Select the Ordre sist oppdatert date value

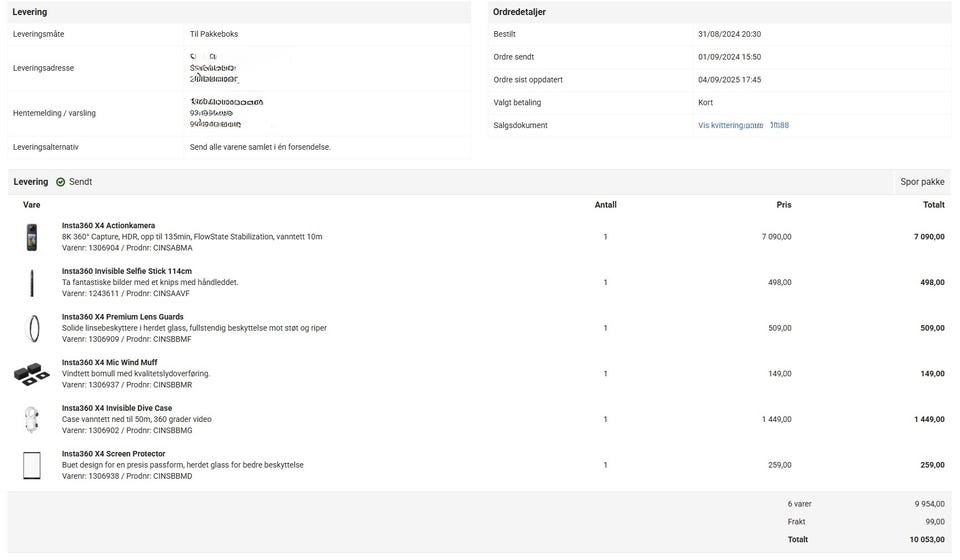(x=729, y=80)
